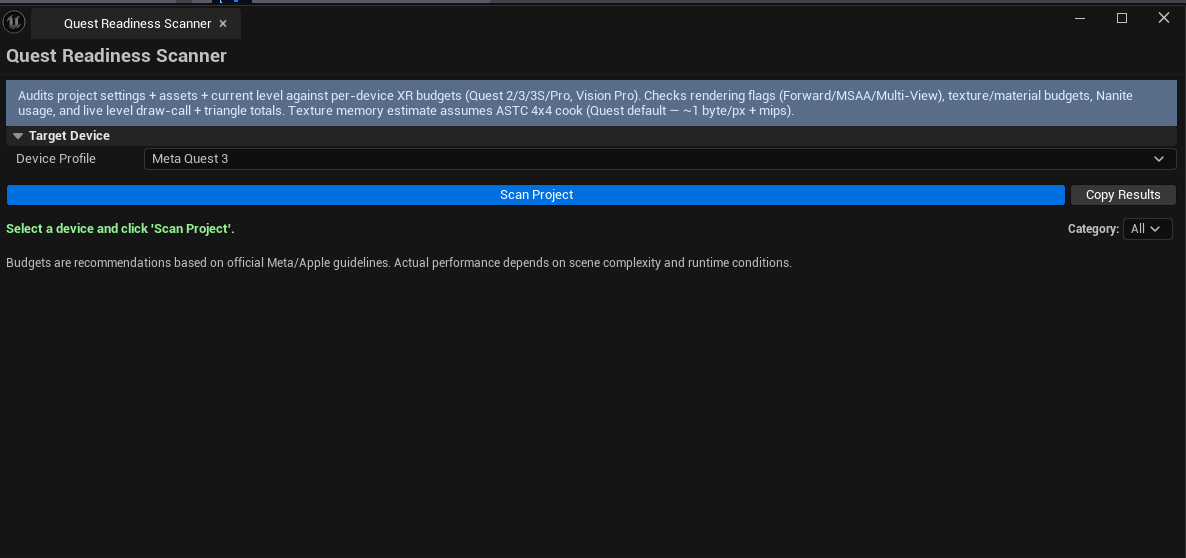Click the blue Scan Project button
Image resolution: width=1186 pixels, height=558 pixels.
pos(536,195)
